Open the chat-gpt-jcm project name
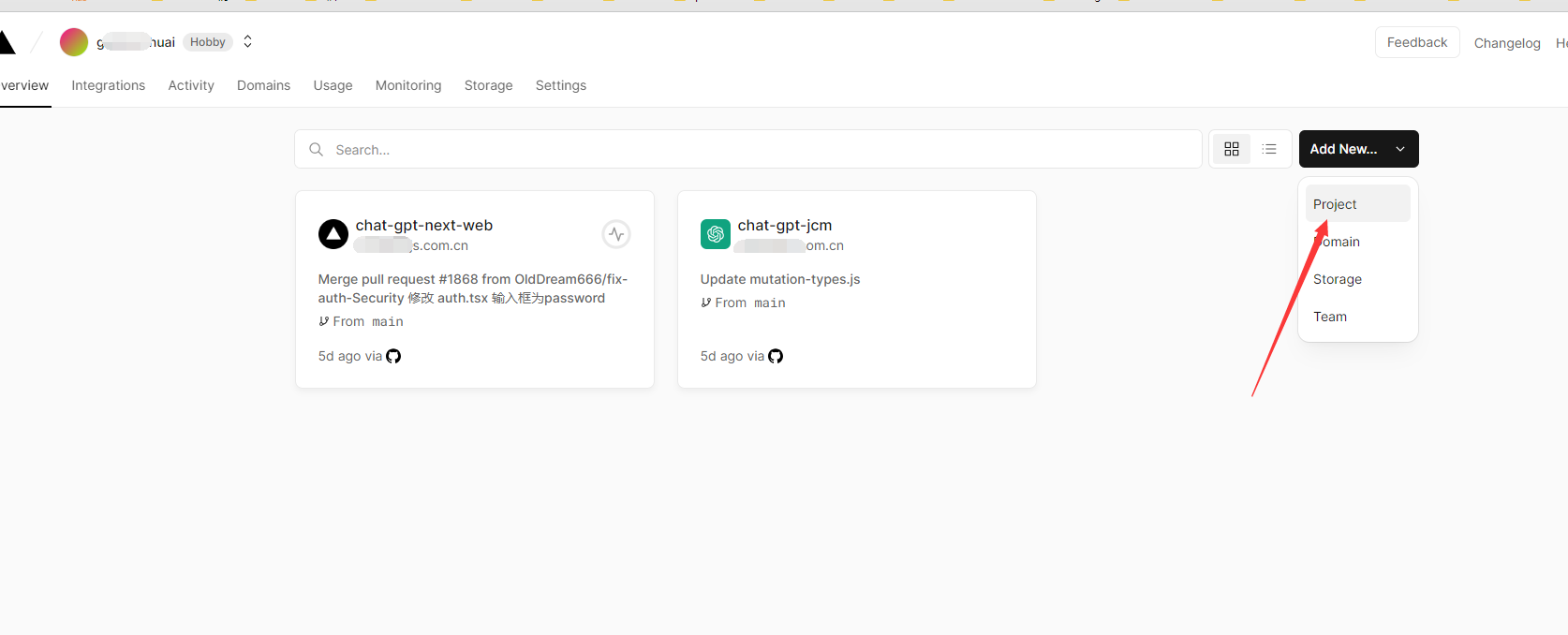 tap(785, 225)
